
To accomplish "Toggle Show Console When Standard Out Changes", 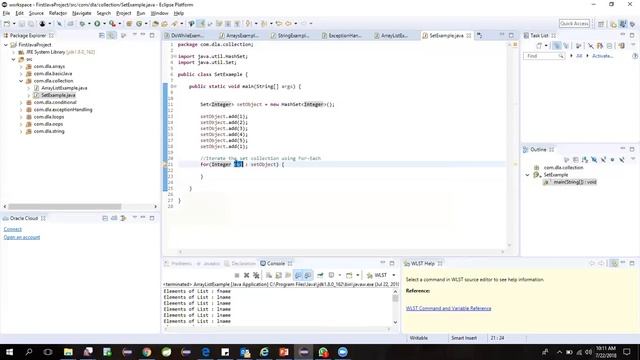I will click(x=298, y=275).
